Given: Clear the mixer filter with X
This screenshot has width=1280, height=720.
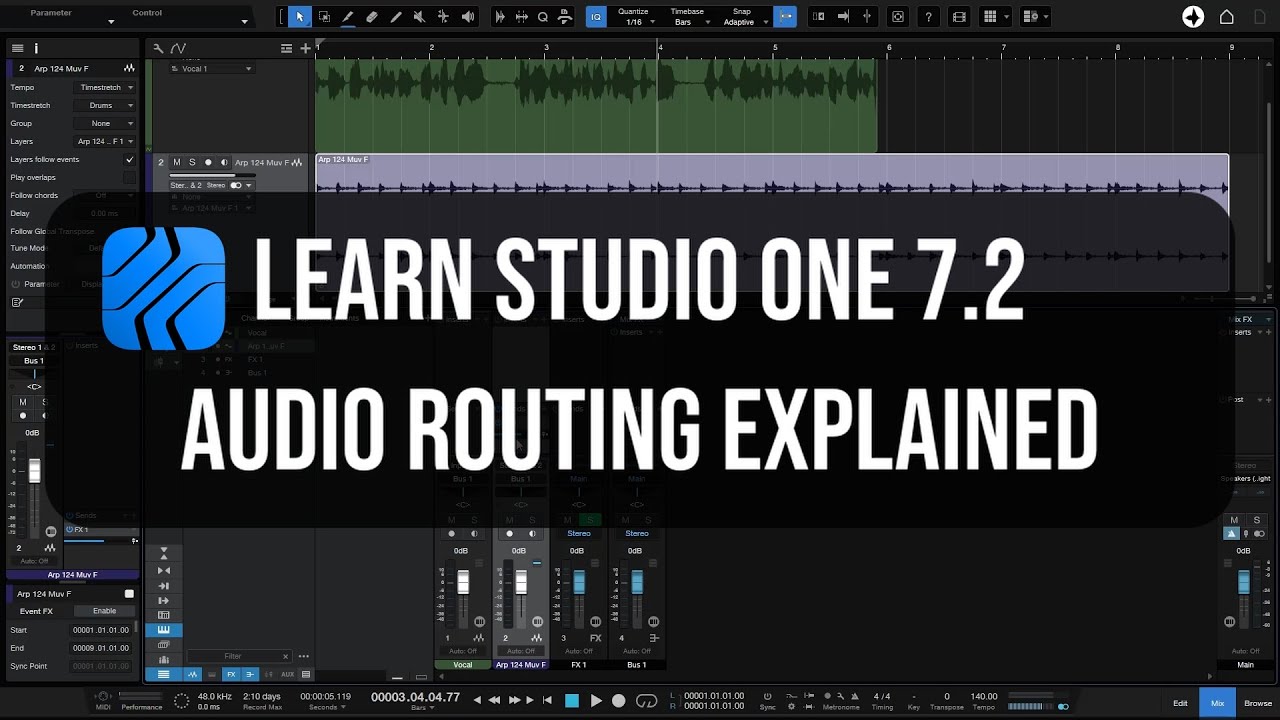Looking at the screenshot, I should point(285,656).
